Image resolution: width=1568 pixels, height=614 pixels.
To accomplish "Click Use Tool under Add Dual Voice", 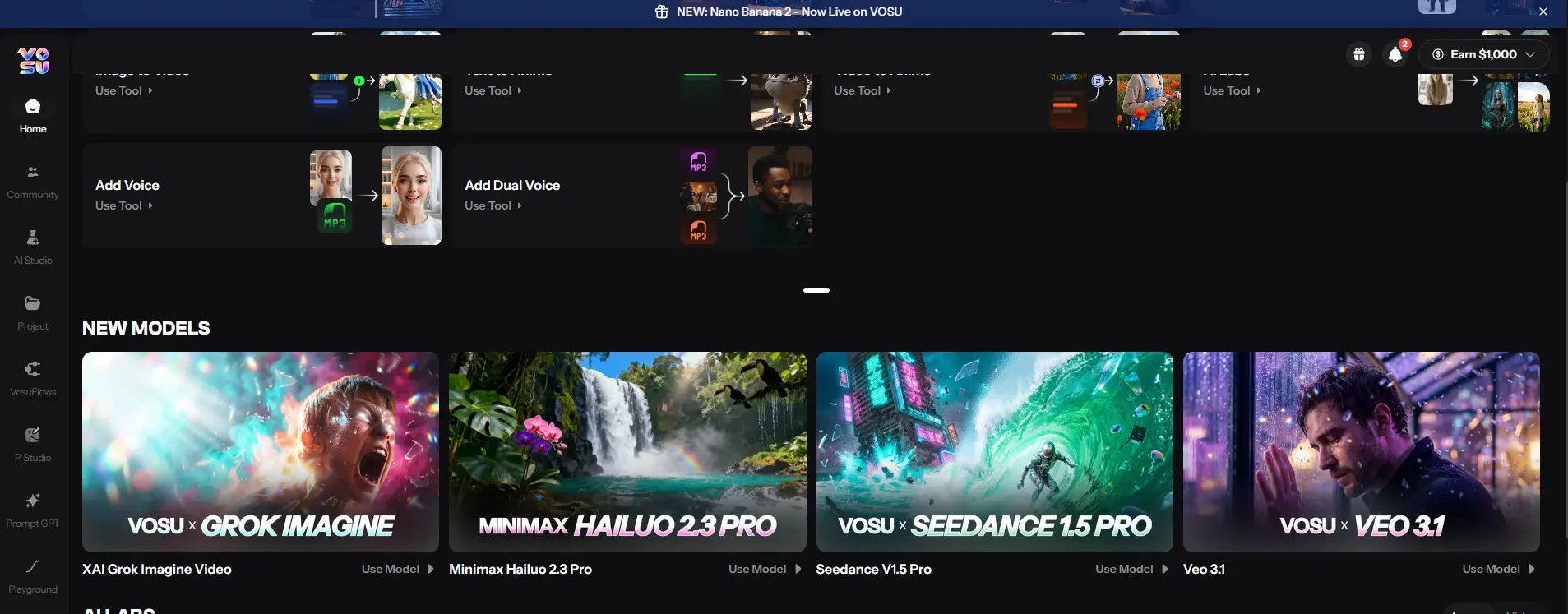I will coord(493,205).
